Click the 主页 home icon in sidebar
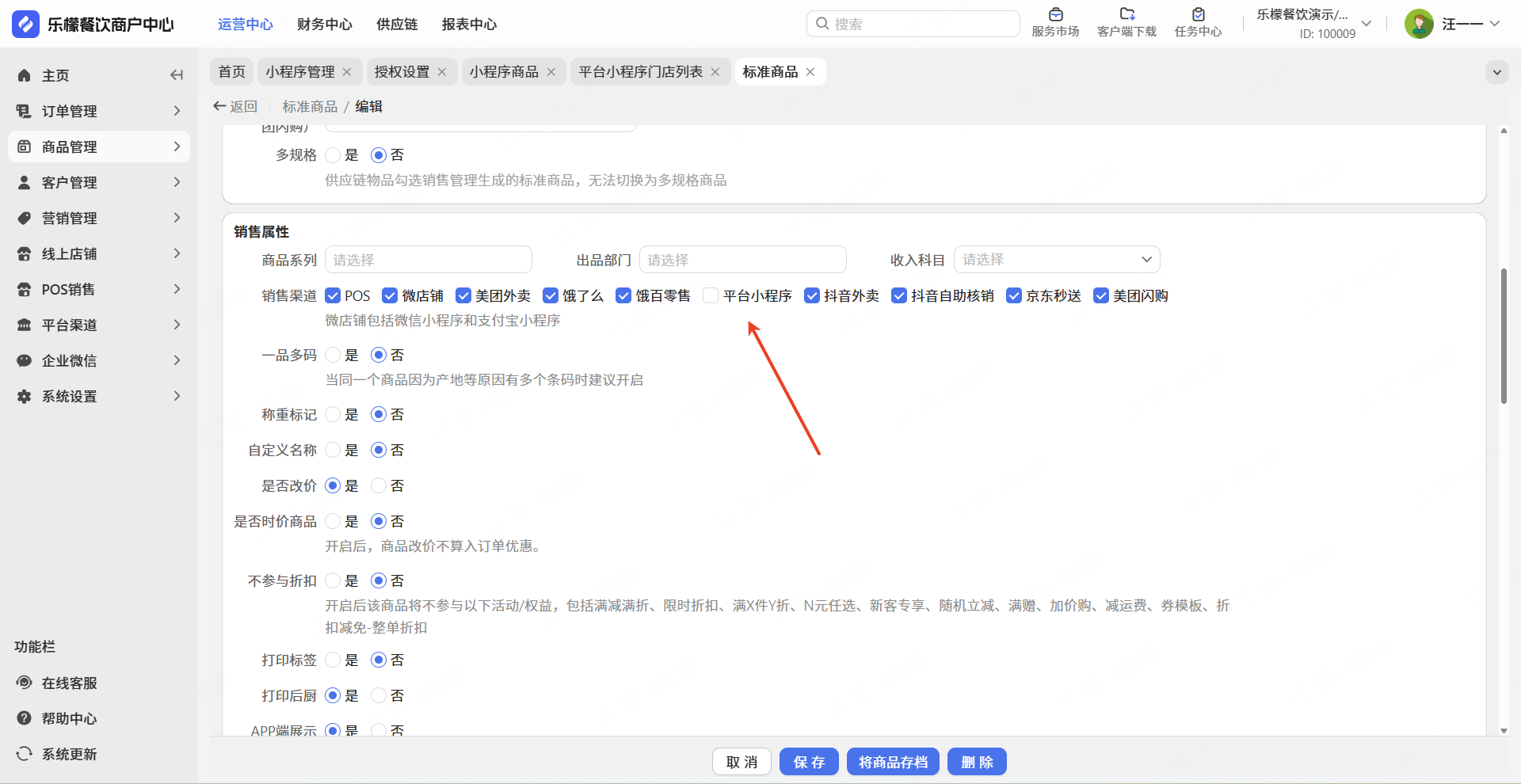 25,75
